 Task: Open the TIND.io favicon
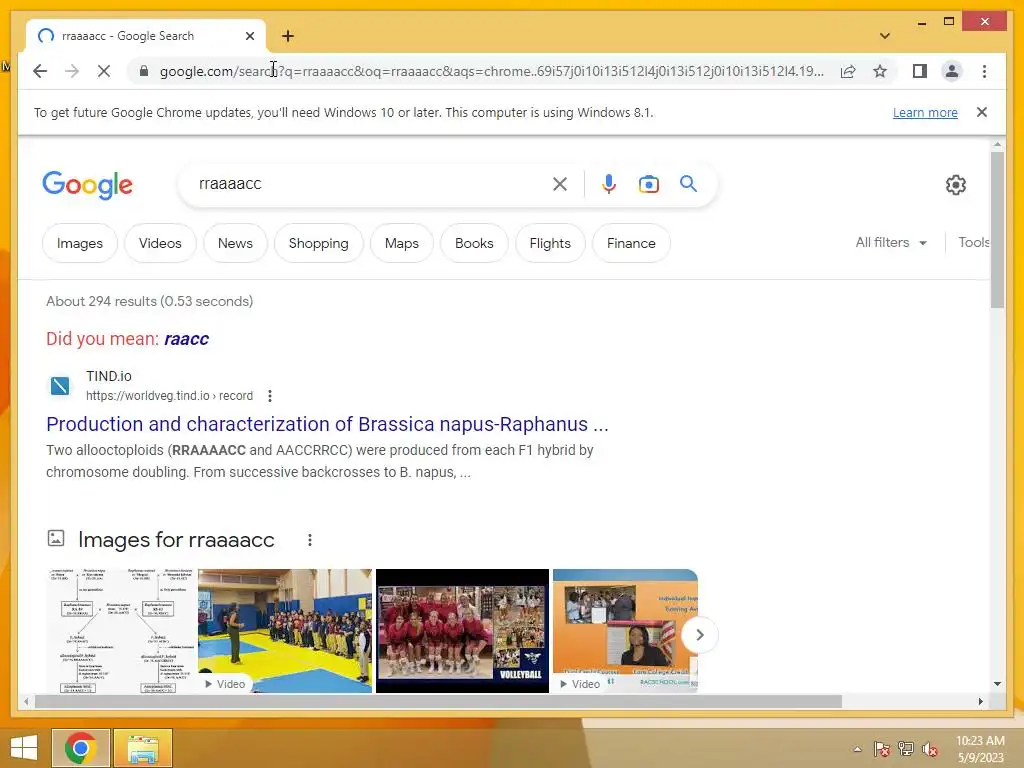click(x=59, y=385)
